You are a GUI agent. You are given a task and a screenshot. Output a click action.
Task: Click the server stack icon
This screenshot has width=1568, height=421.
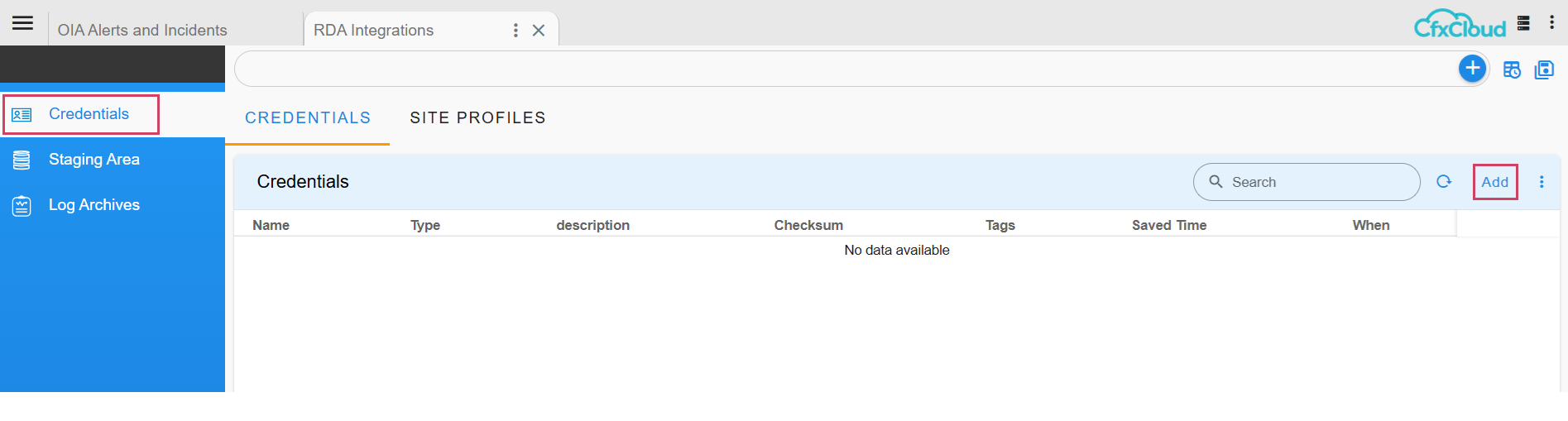1523,23
